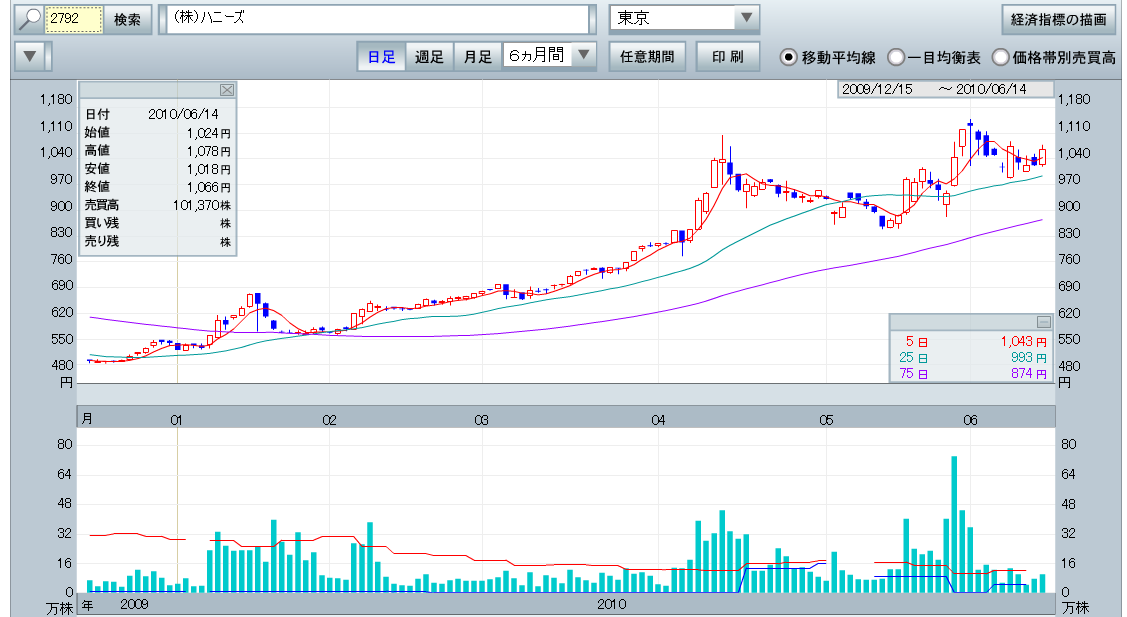The height and width of the screenshot is (617, 1127).
Task: Click the date range label 2009/12/15～2010/06/14
Action: click(x=946, y=89)
